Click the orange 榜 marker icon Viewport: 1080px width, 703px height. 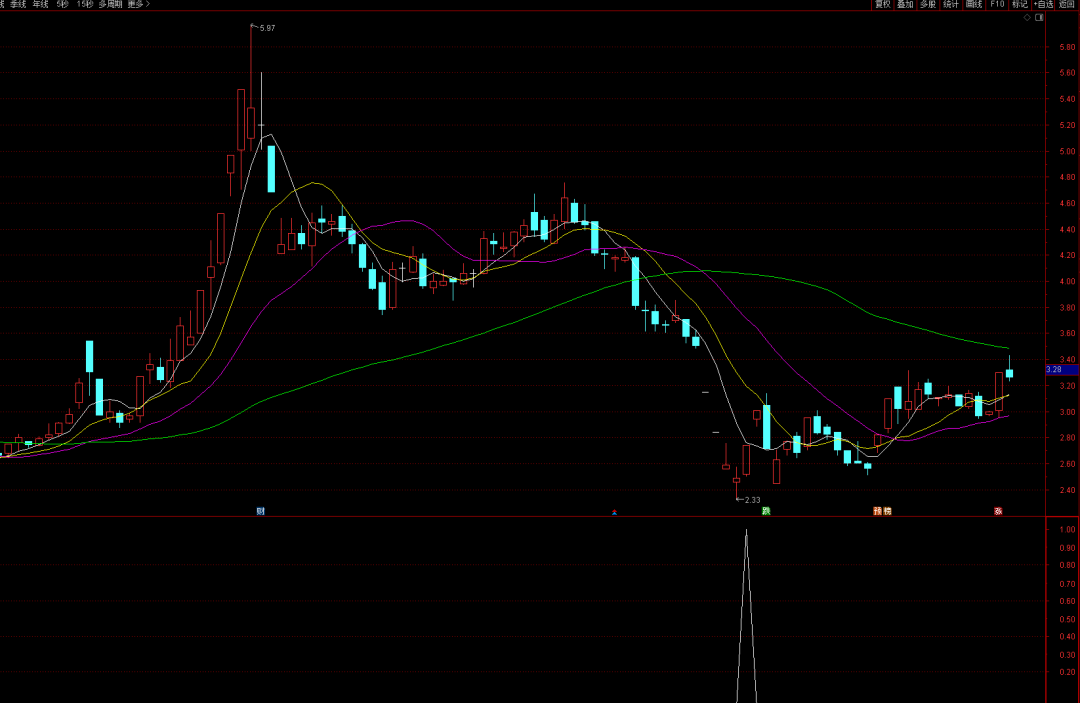tap(887, 511)
